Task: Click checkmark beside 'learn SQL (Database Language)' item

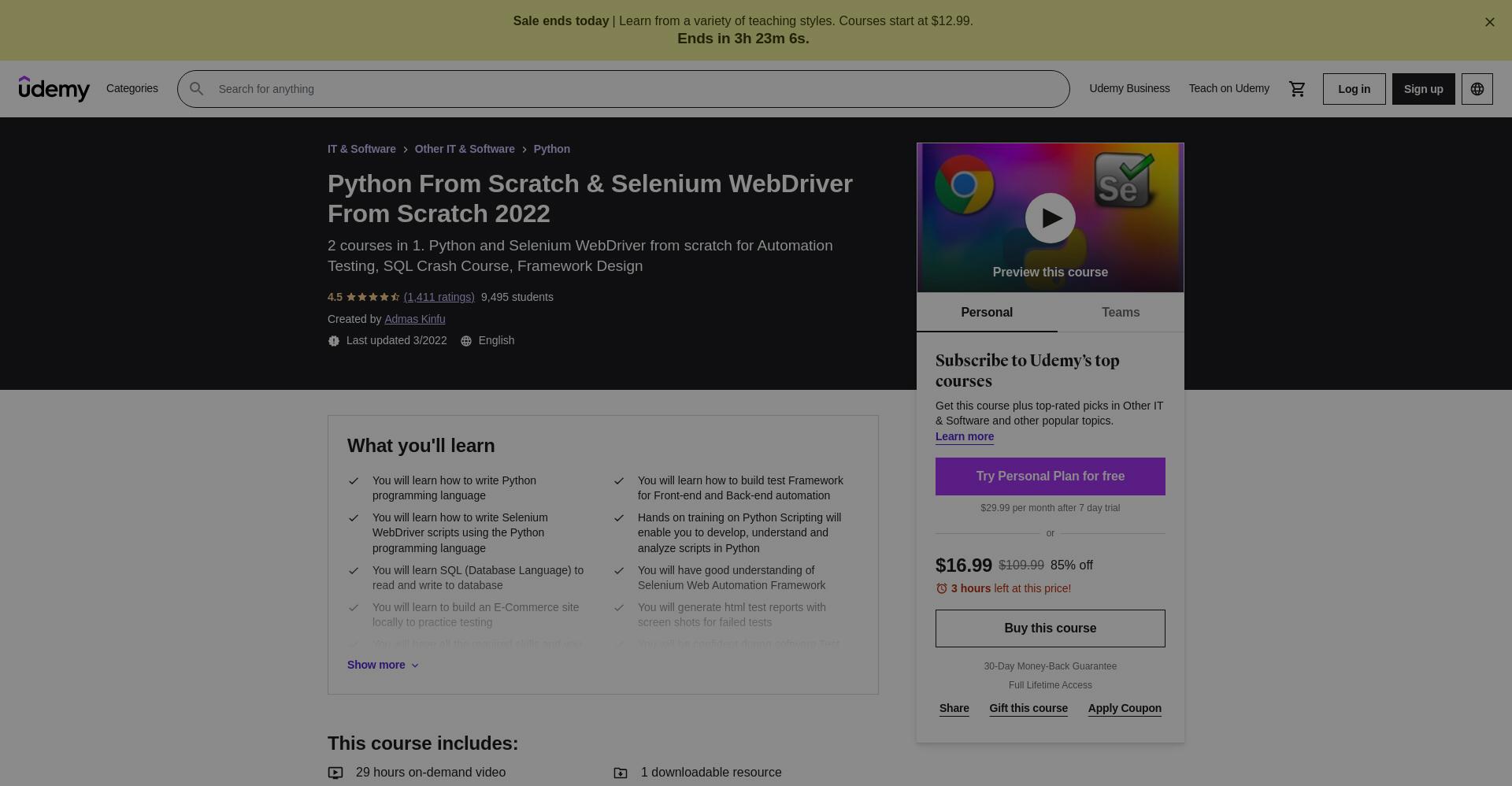Action: click(354, 571)
